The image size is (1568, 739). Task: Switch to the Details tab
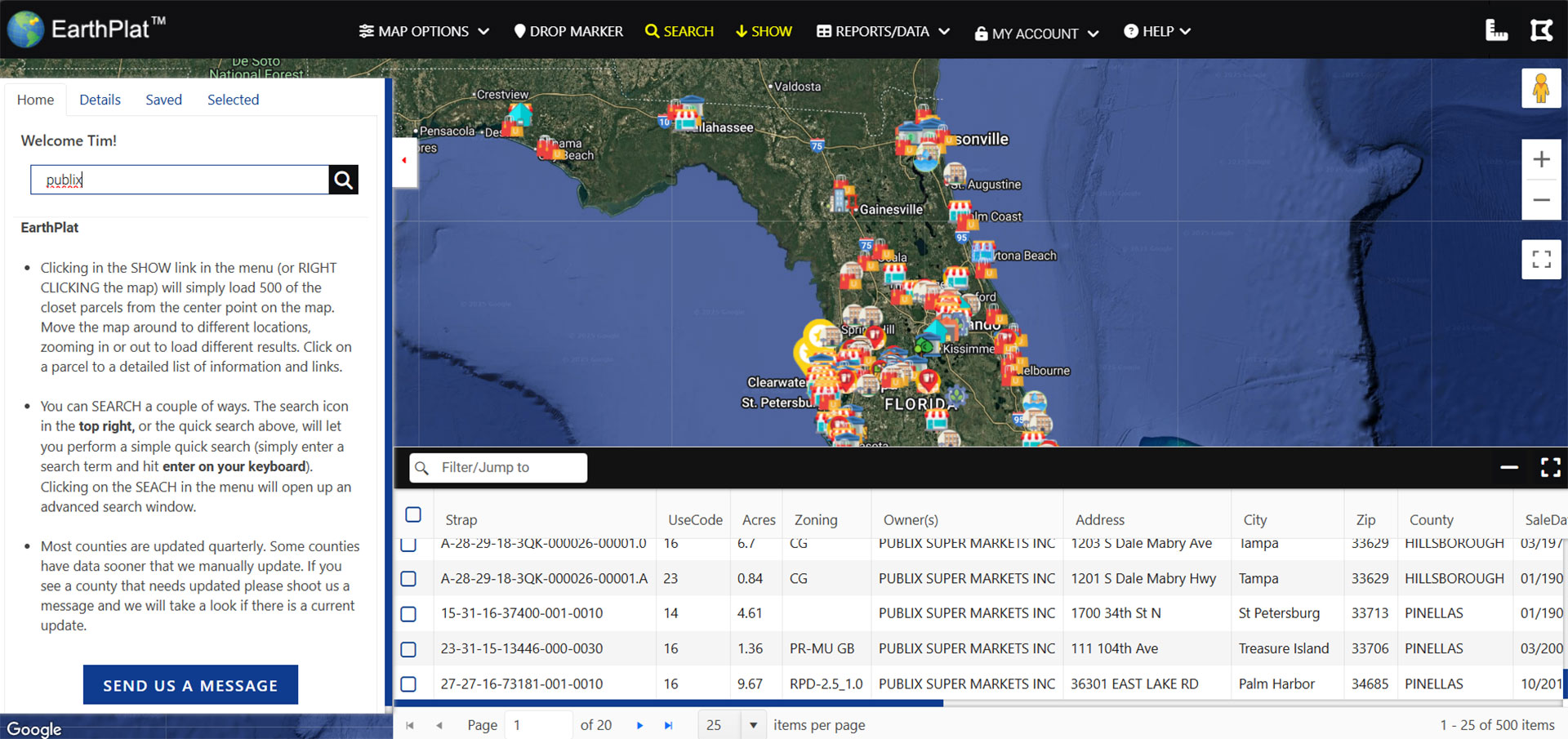100,100
